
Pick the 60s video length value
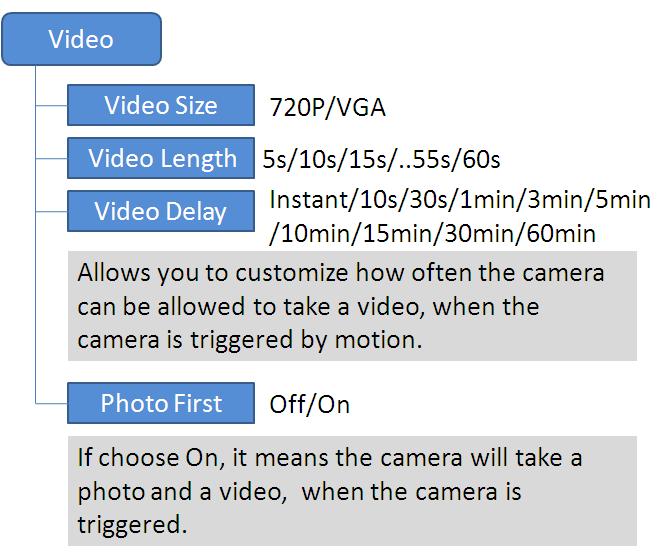481,159
